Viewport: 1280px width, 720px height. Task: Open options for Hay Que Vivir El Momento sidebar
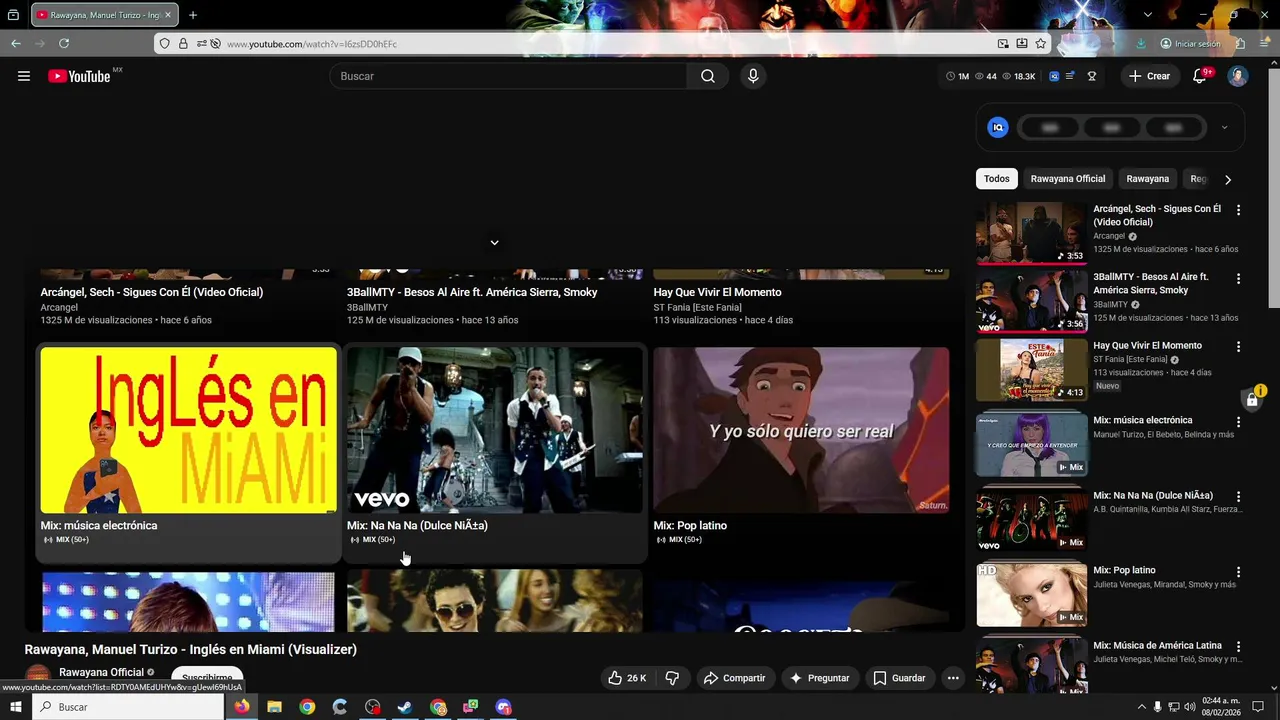[x=1238, y=347]
